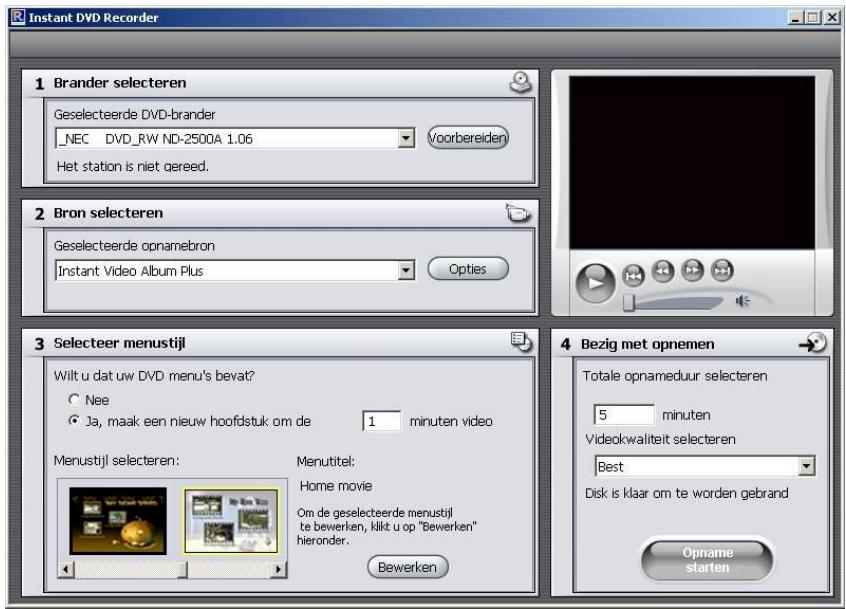846x609 pixels.
Task: Click the 'Bezig met opnemen' section heading
Action: pyautogui.click(x=647, y=344)
